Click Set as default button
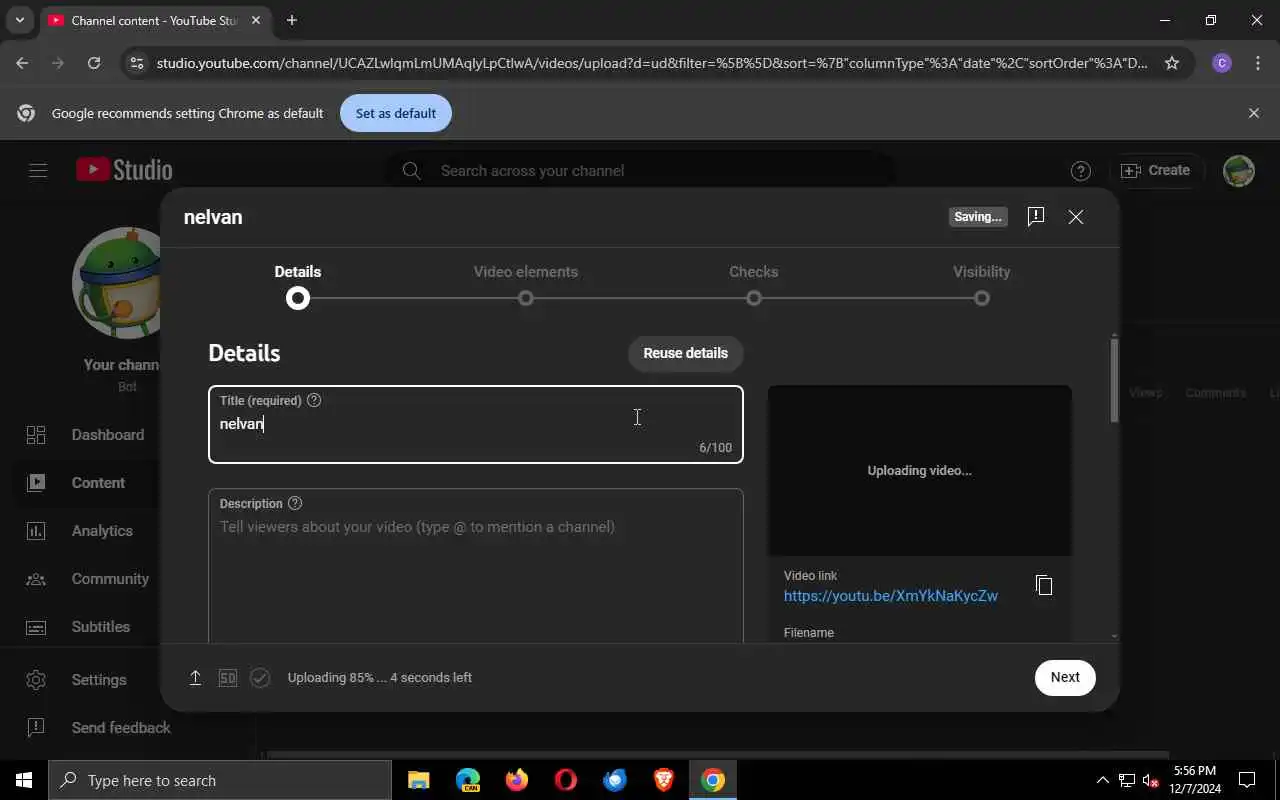The width and height of the screenshot is (1280, 800). click(396, 113)
